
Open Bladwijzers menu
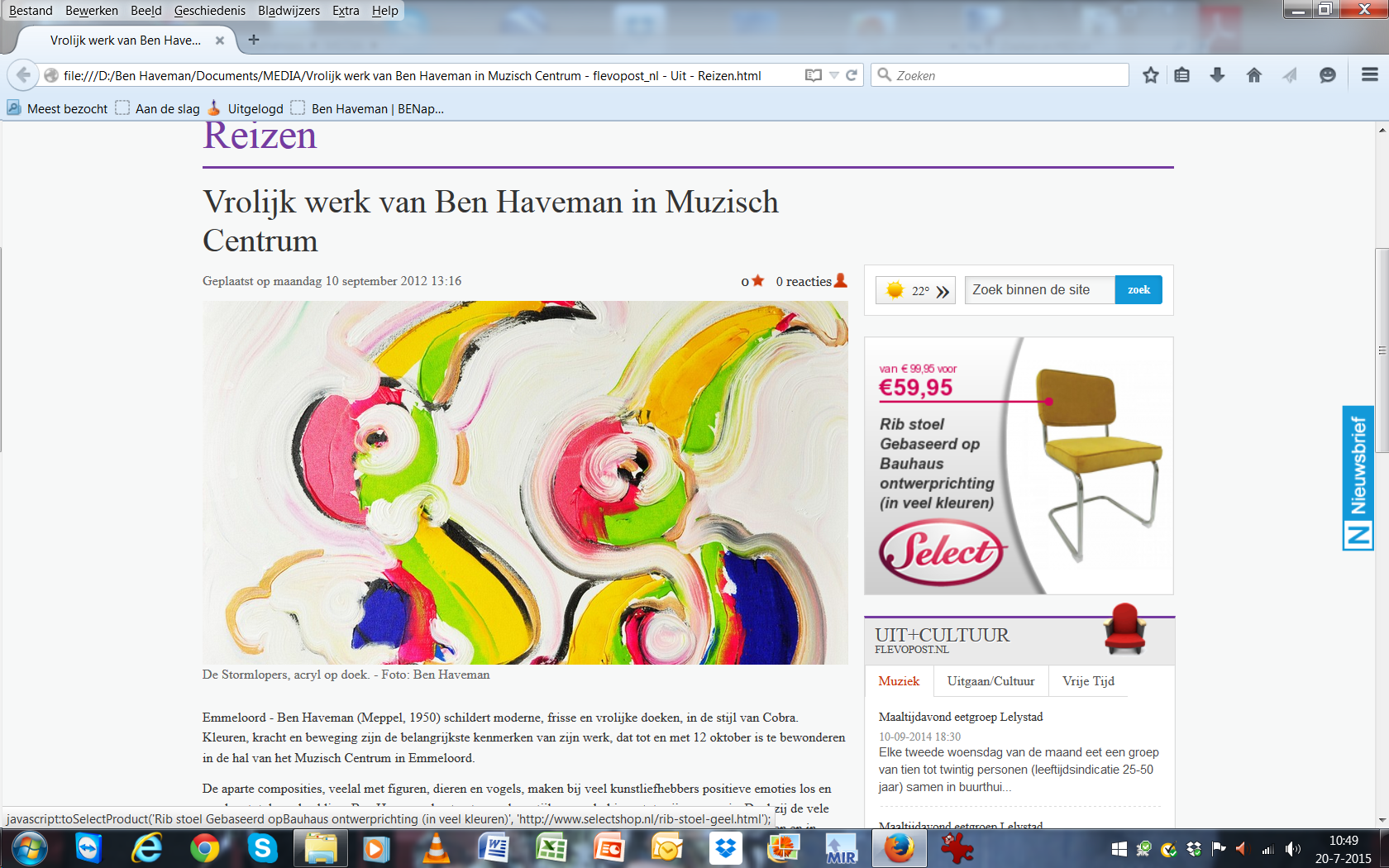pyautogui.click(x=289, y=11)
